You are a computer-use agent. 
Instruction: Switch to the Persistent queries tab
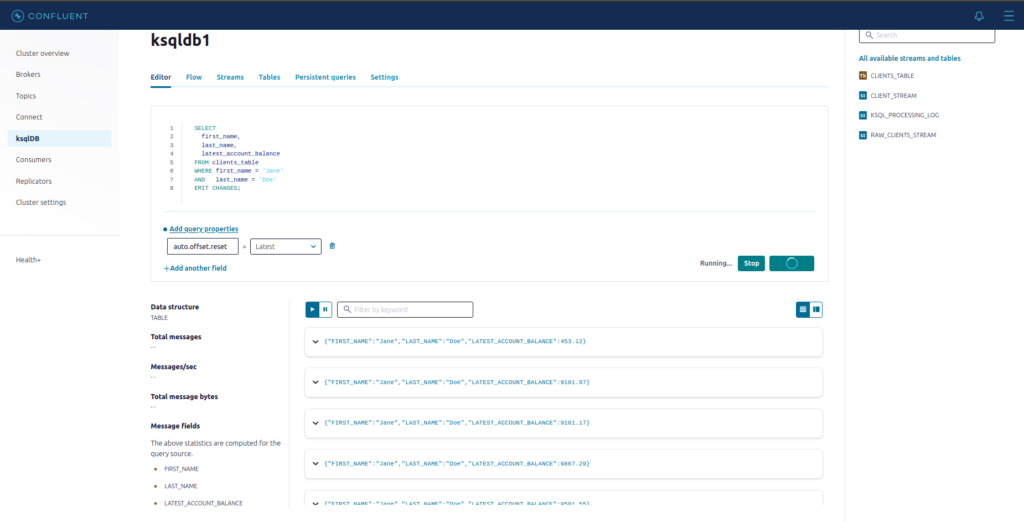(x=325, y=77)
